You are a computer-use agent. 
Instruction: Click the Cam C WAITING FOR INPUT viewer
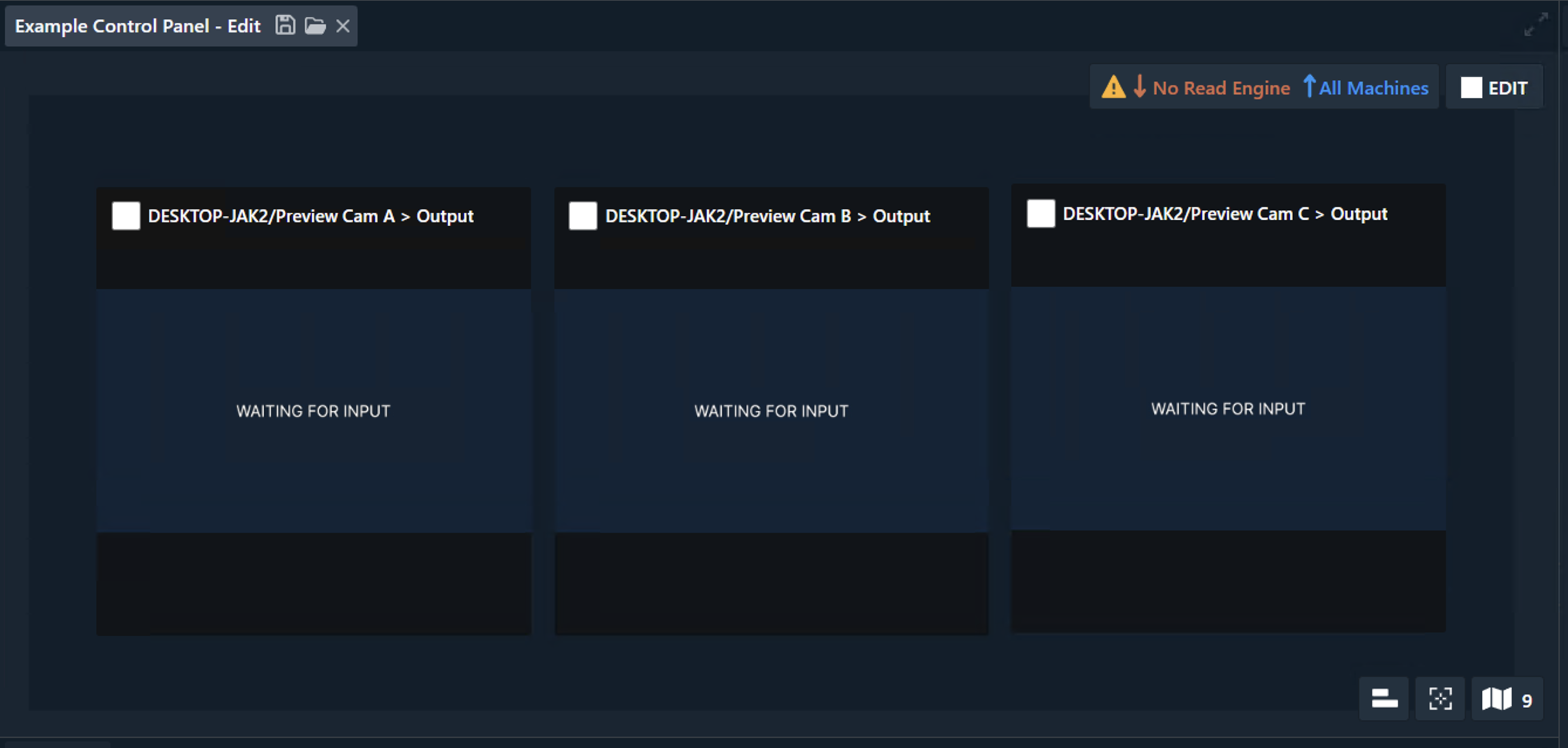[x=1228, y=409]
